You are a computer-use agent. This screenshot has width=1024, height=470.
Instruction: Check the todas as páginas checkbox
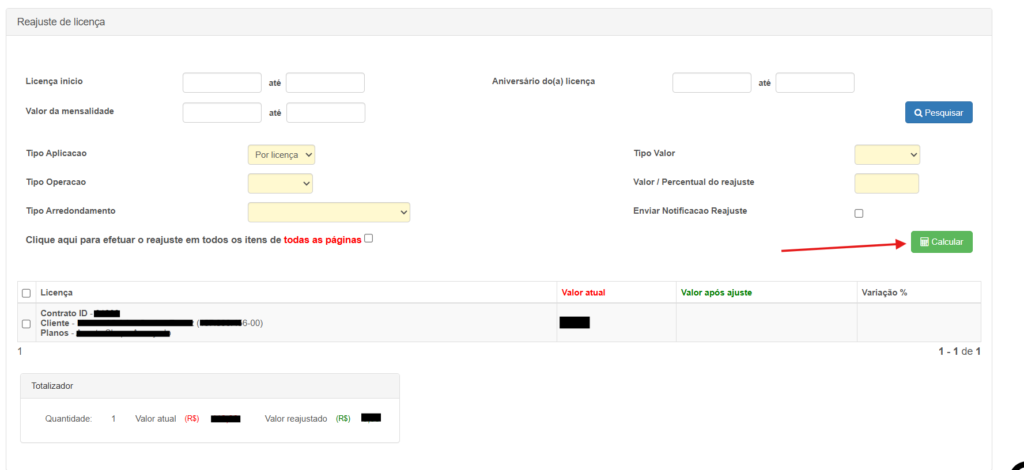[x=369, y=238]
